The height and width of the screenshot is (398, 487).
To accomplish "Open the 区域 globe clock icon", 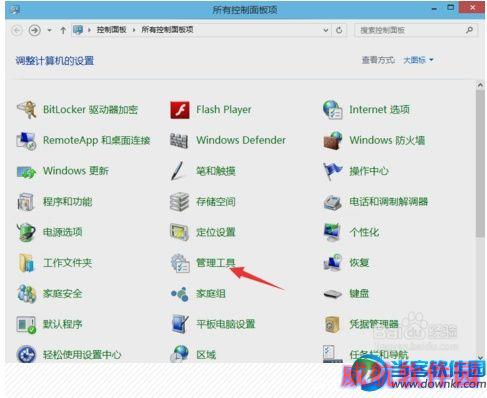I will (x=179, y=354).
